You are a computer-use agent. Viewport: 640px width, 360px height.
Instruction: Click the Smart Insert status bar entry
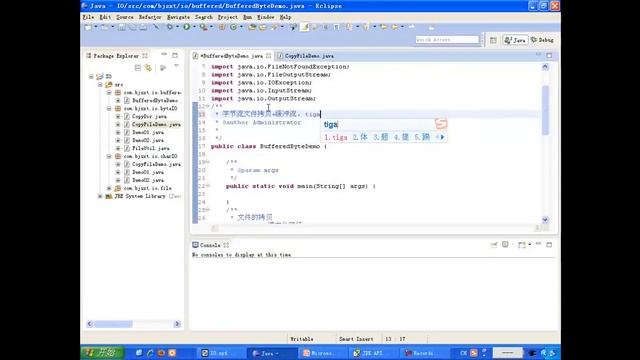pyautogui.click(x=356, y=339)
